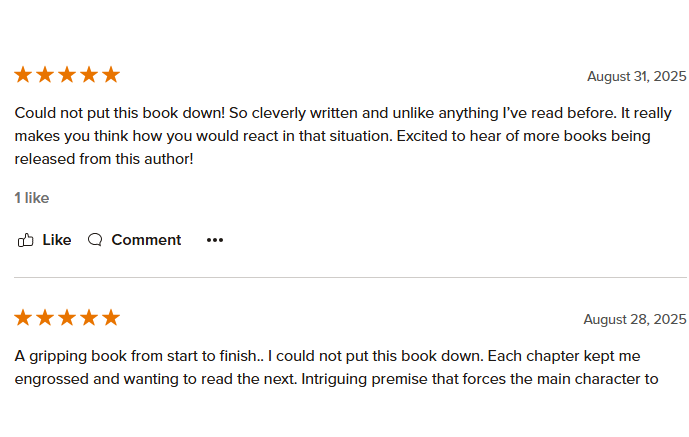The image size is (689, 437).
Task: Click the fourth star of the August 28 review
Action: click(x=89, y=318)
